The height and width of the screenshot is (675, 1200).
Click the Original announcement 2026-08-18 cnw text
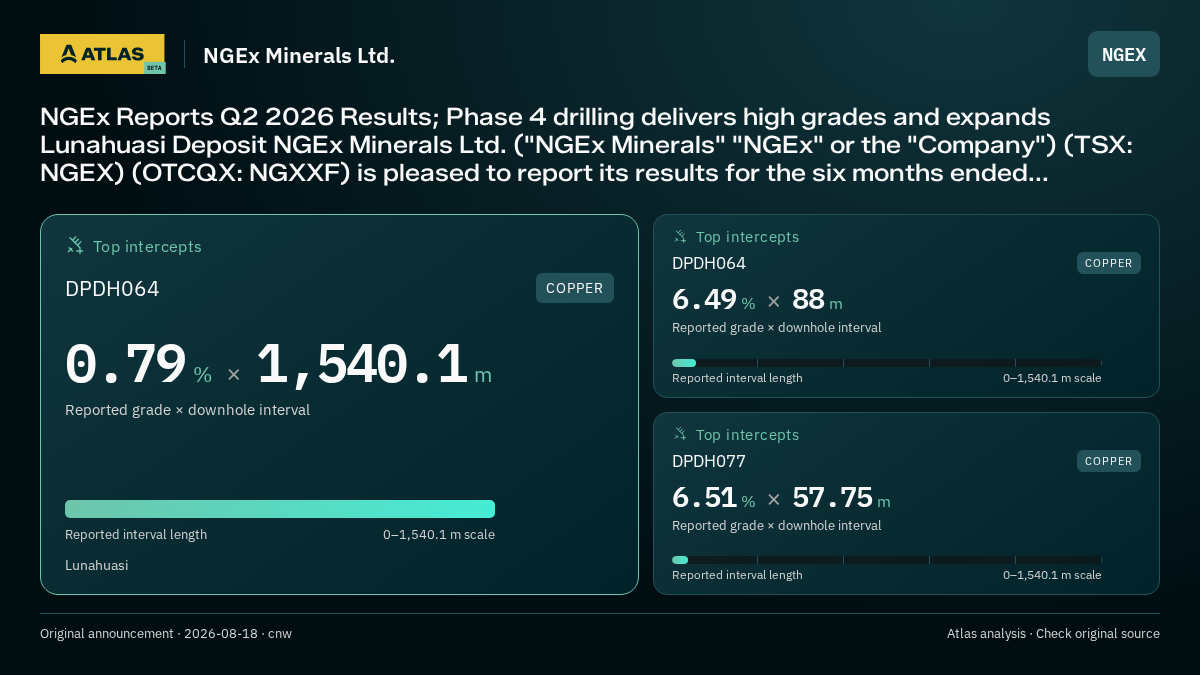click(166, 634)
